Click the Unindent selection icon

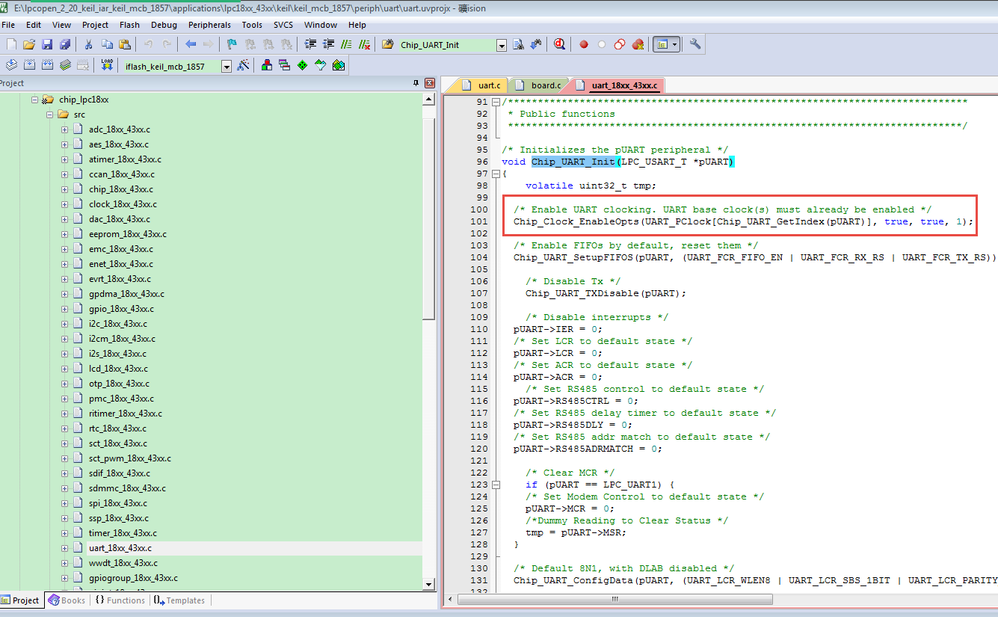point(328,45)
